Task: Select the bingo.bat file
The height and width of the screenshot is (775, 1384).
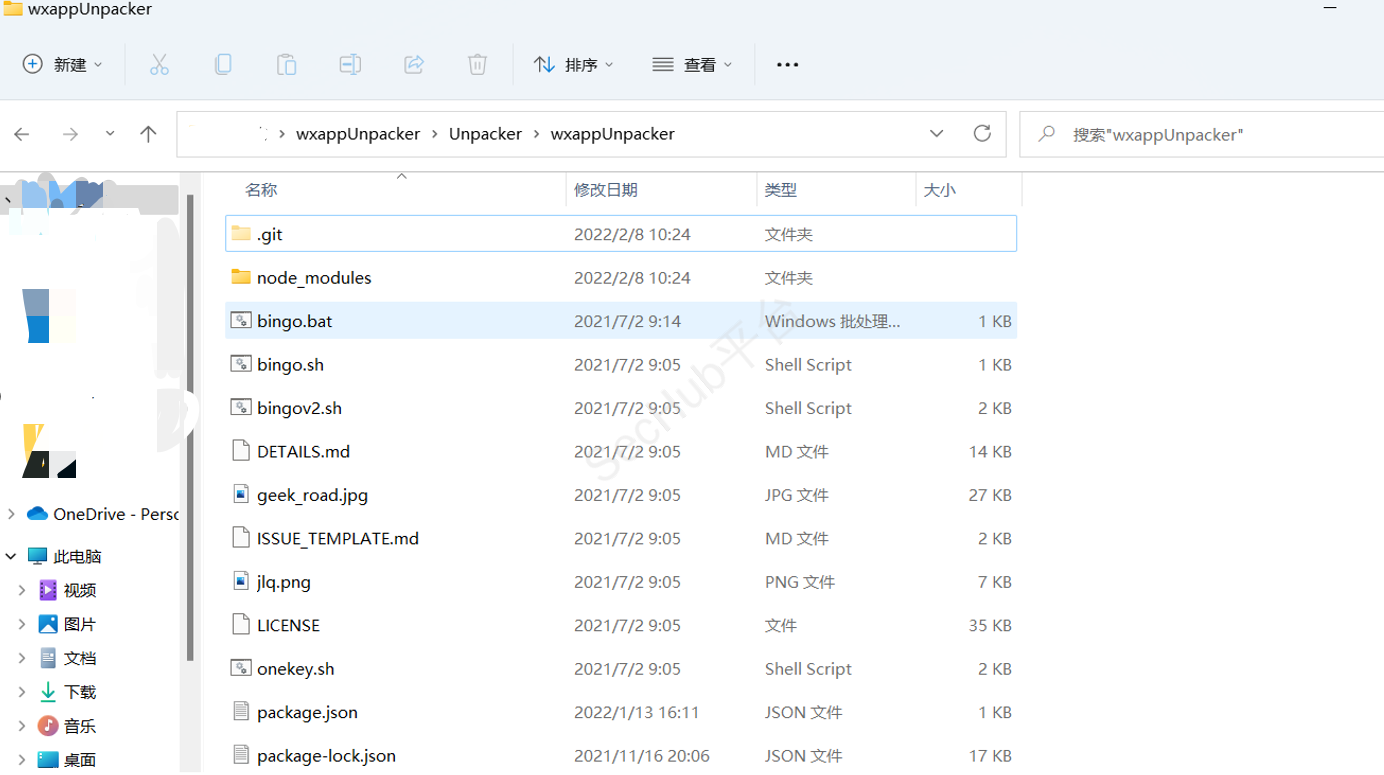Action: click(x=295, y=321)
